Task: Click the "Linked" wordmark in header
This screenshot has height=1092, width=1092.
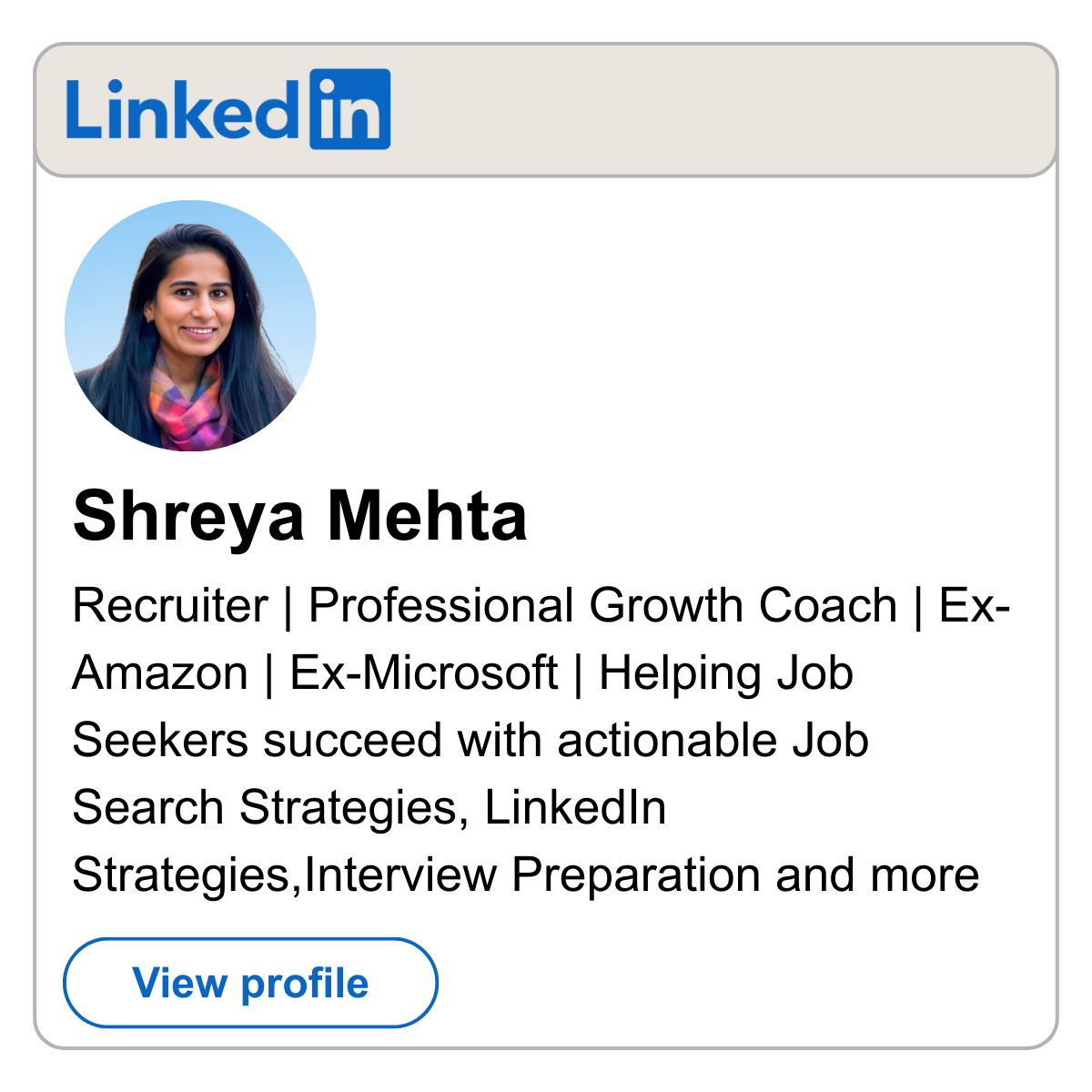Action: click(x=182, y=111)
